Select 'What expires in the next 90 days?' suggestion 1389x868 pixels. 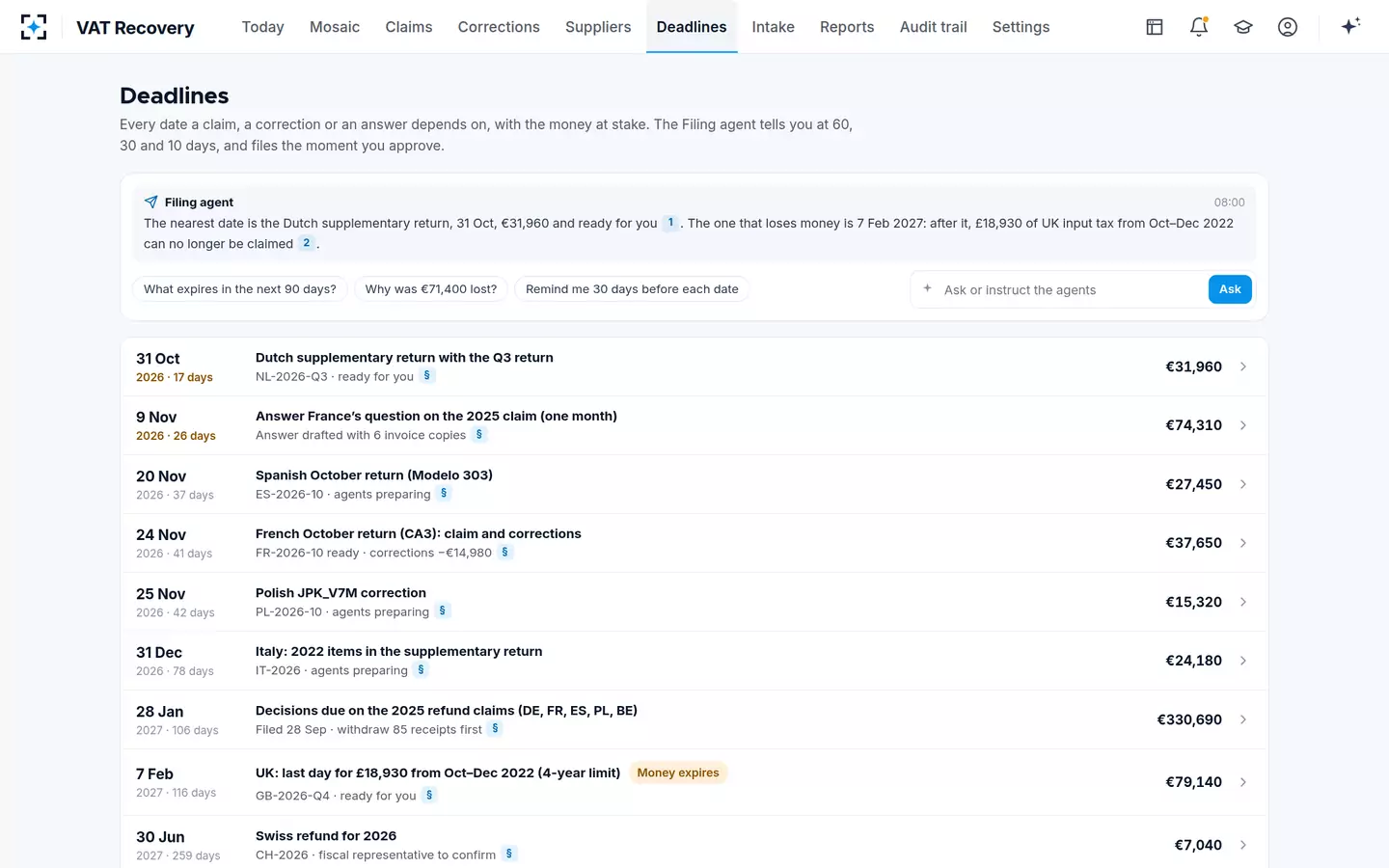click(240, 289)
